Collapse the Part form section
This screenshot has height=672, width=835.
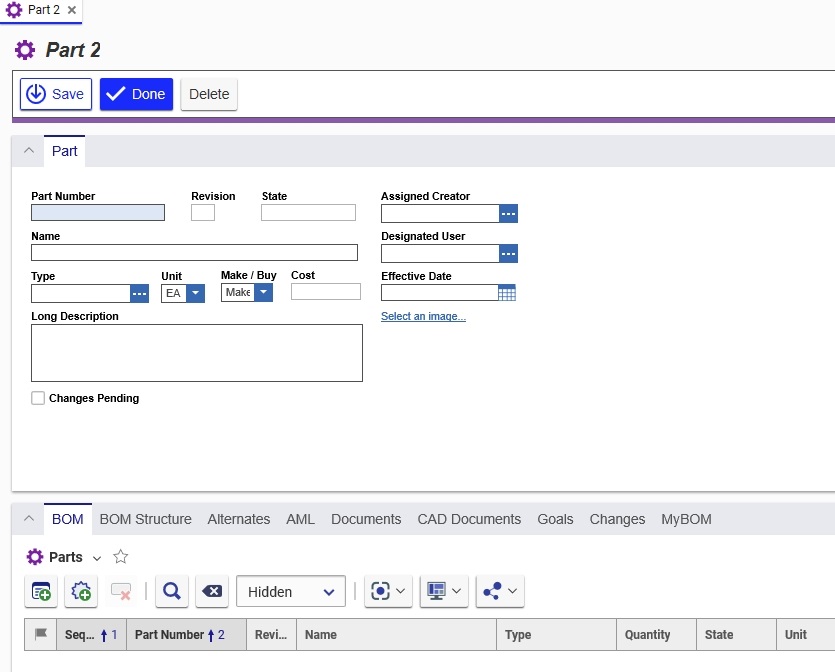point(29,151)
